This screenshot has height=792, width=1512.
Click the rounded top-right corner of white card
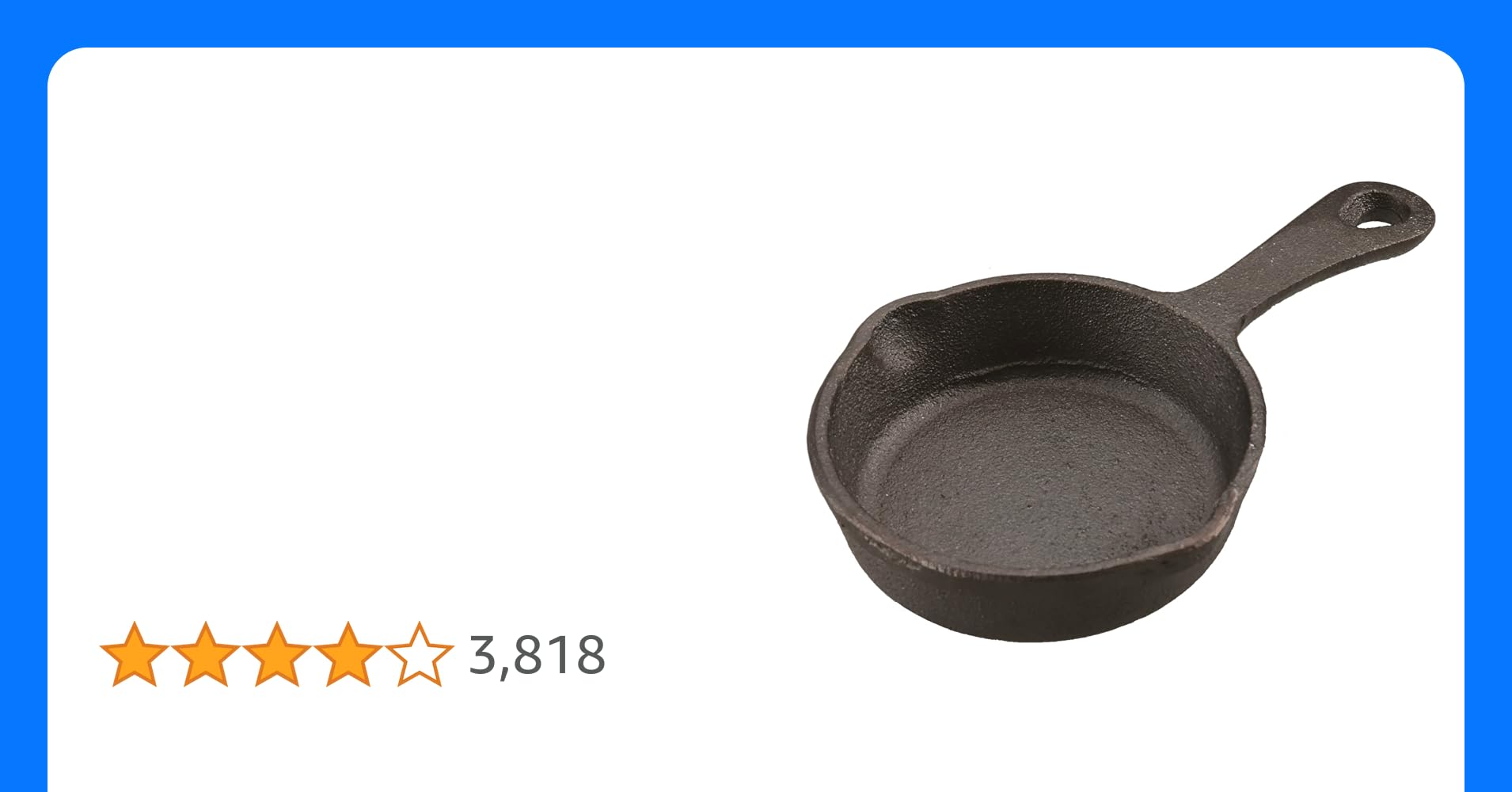coord(1449,63)
